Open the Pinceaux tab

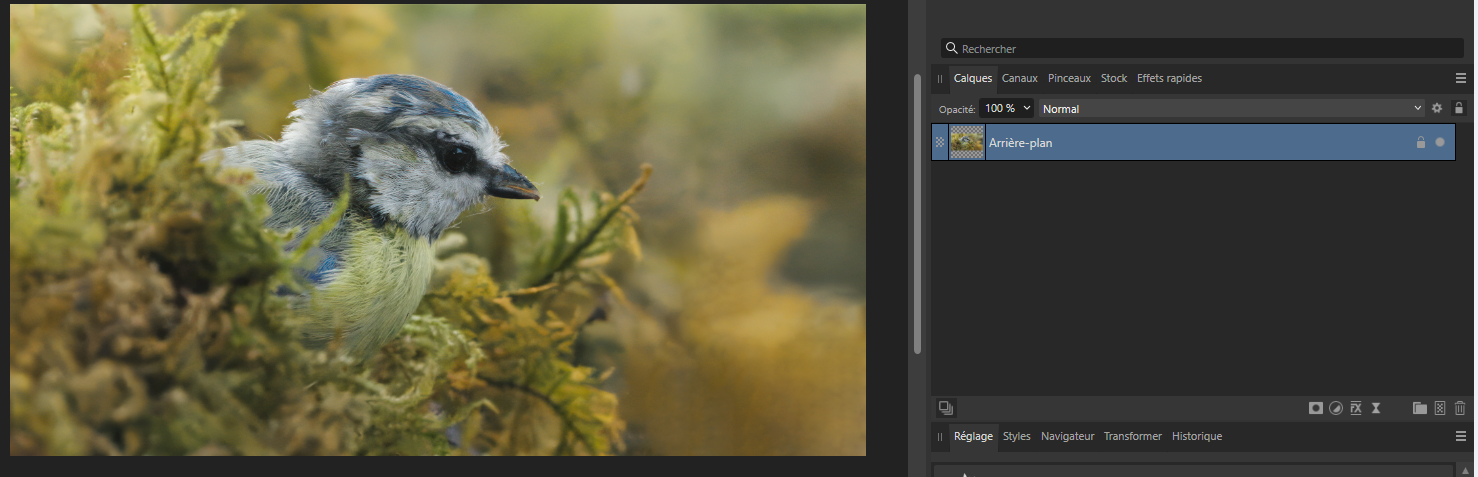(1069, 78)
